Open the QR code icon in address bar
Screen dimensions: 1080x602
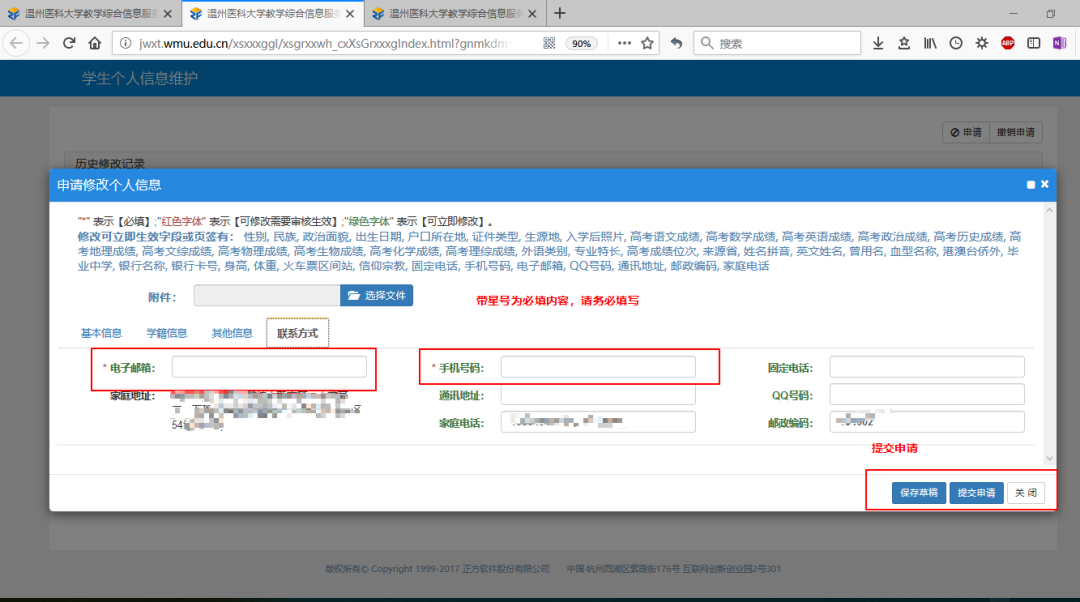(x=549, y=43)
